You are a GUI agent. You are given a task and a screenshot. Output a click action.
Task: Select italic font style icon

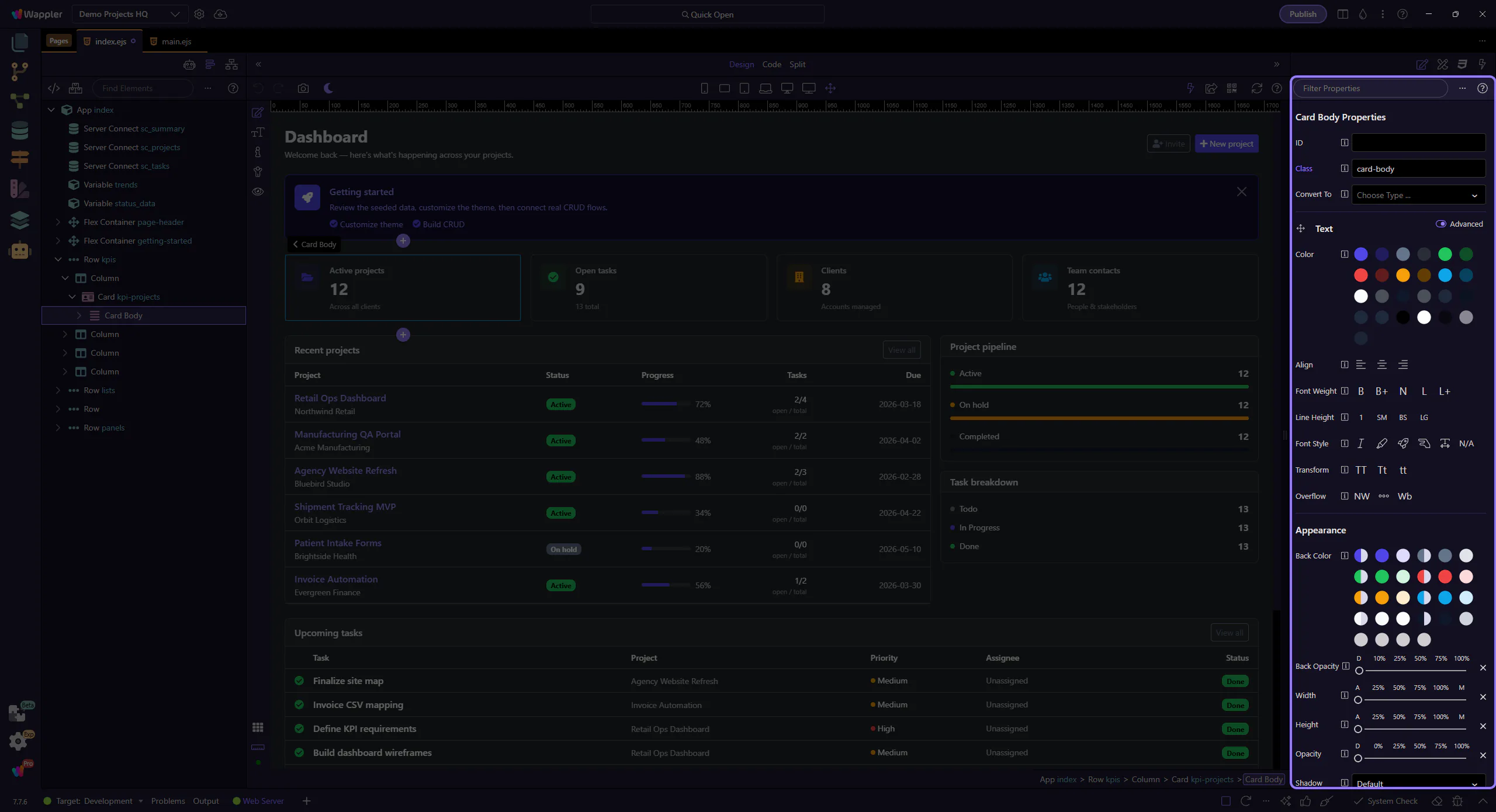[x=1360, y=443]
